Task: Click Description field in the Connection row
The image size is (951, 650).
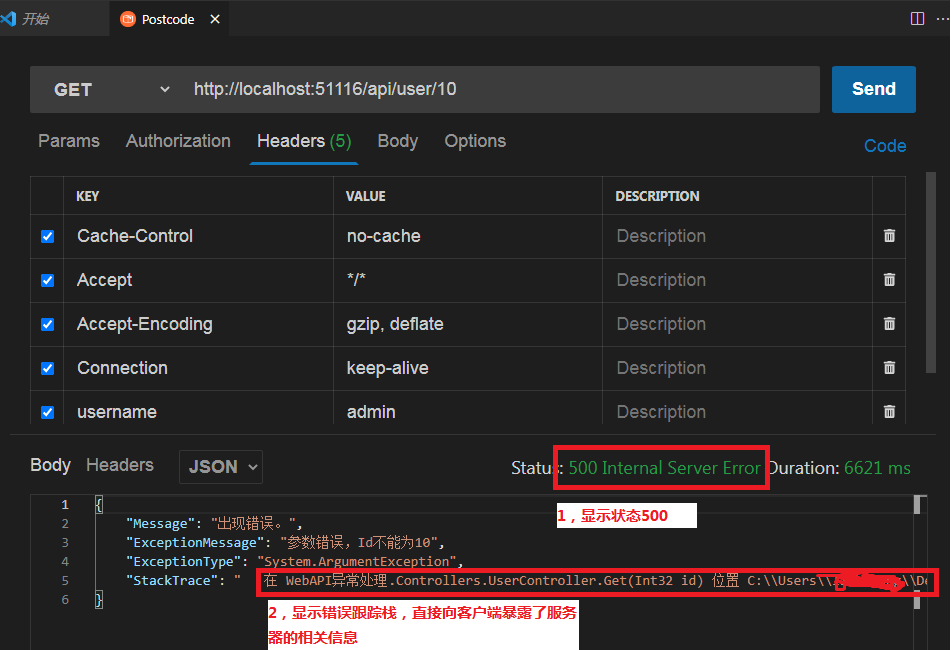Action: point(737,368)
